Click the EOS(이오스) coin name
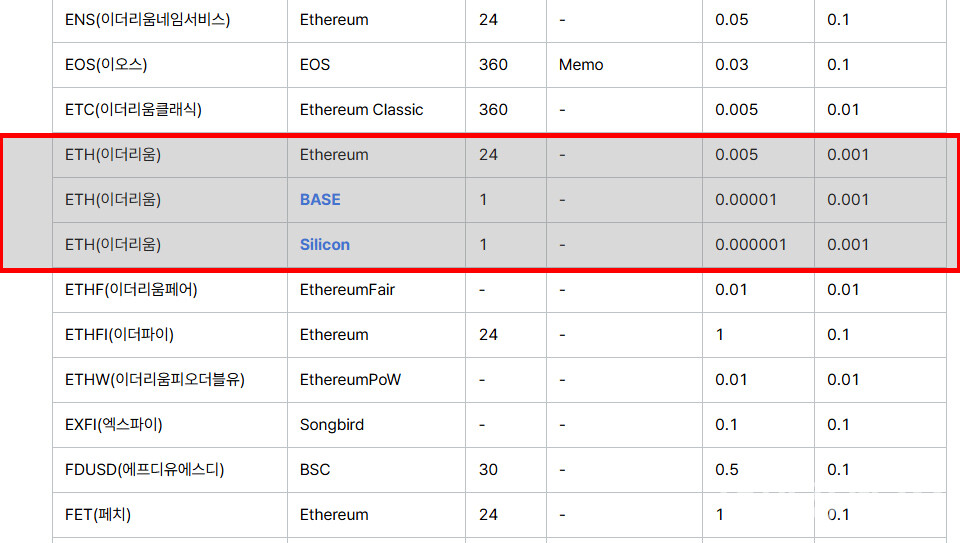Viewport: 960px width, 543px height. click(106, 65)
